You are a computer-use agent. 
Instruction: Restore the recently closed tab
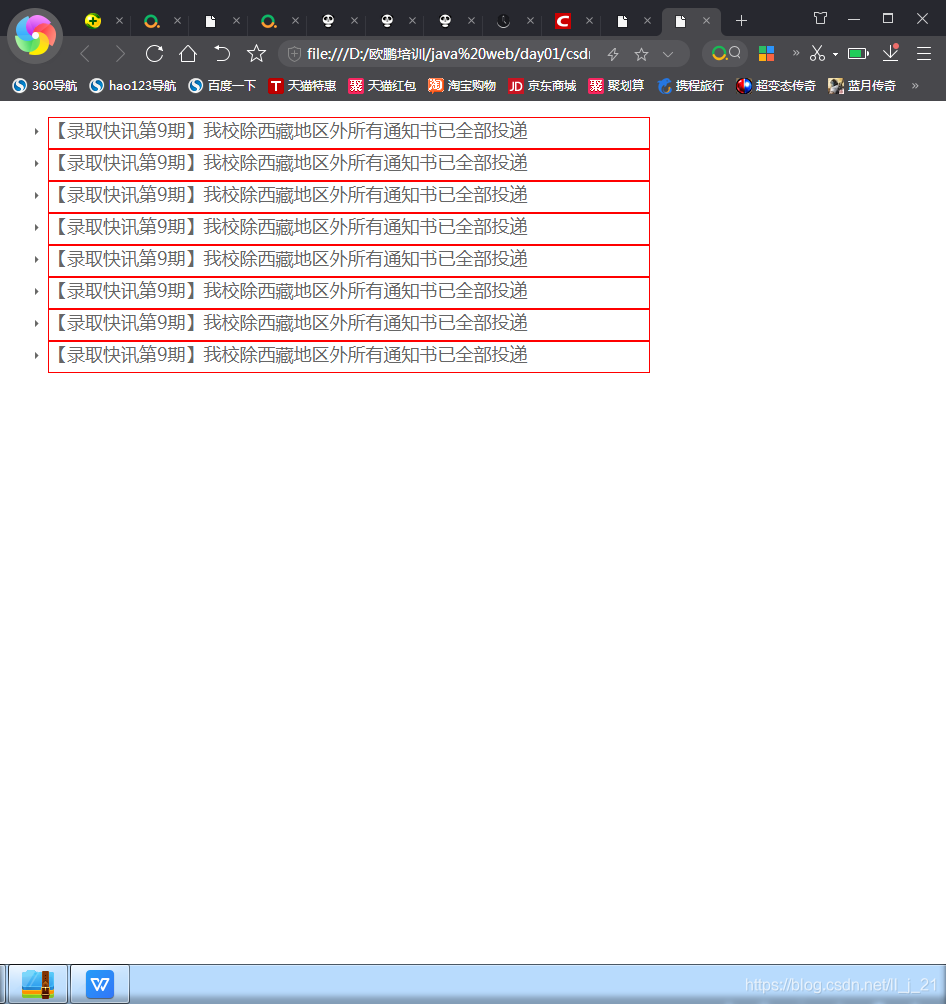click(x=222, y=54)
